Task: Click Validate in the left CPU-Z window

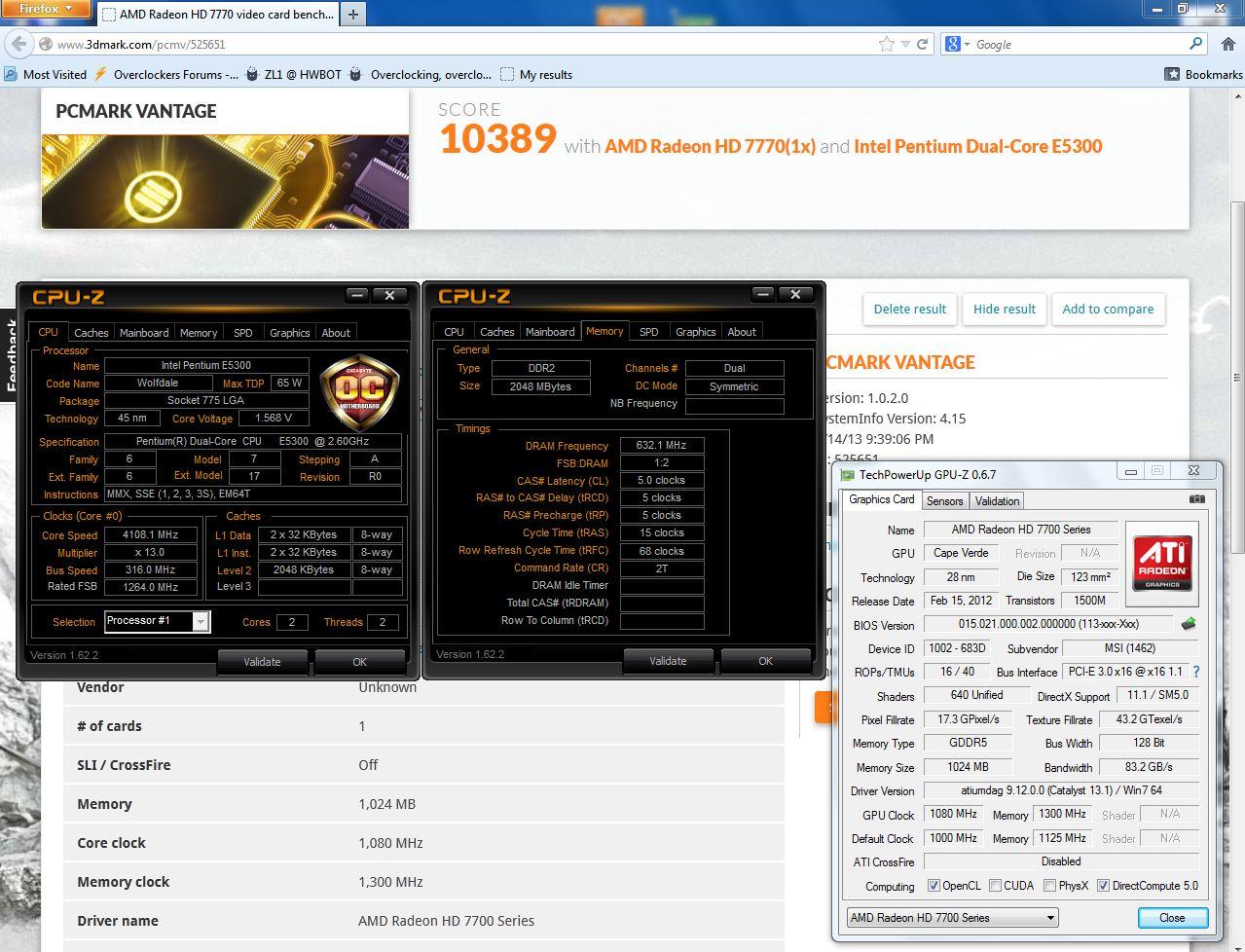Action: 262,661
